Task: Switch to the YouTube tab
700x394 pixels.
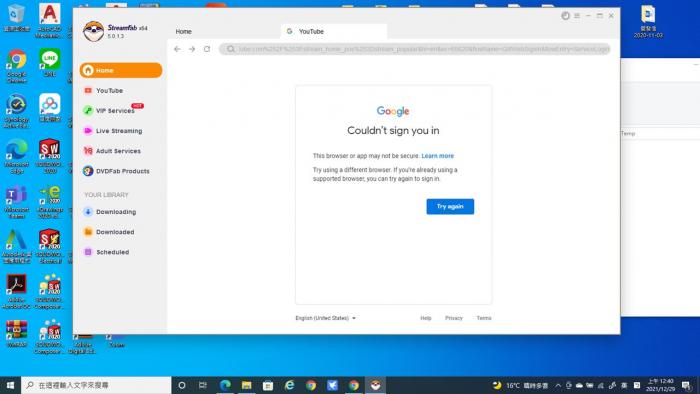Action: pos(333,32)
